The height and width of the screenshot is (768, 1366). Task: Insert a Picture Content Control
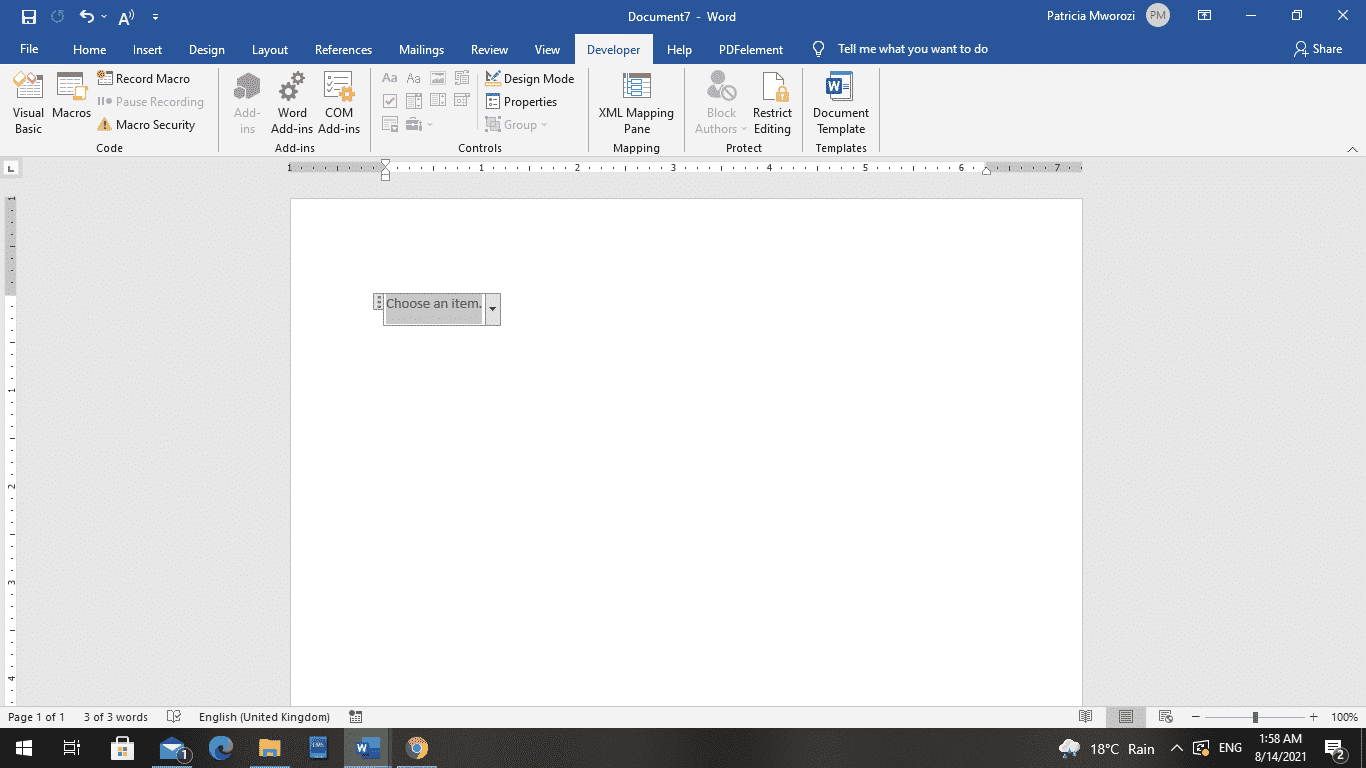click(x=438, y=77)
